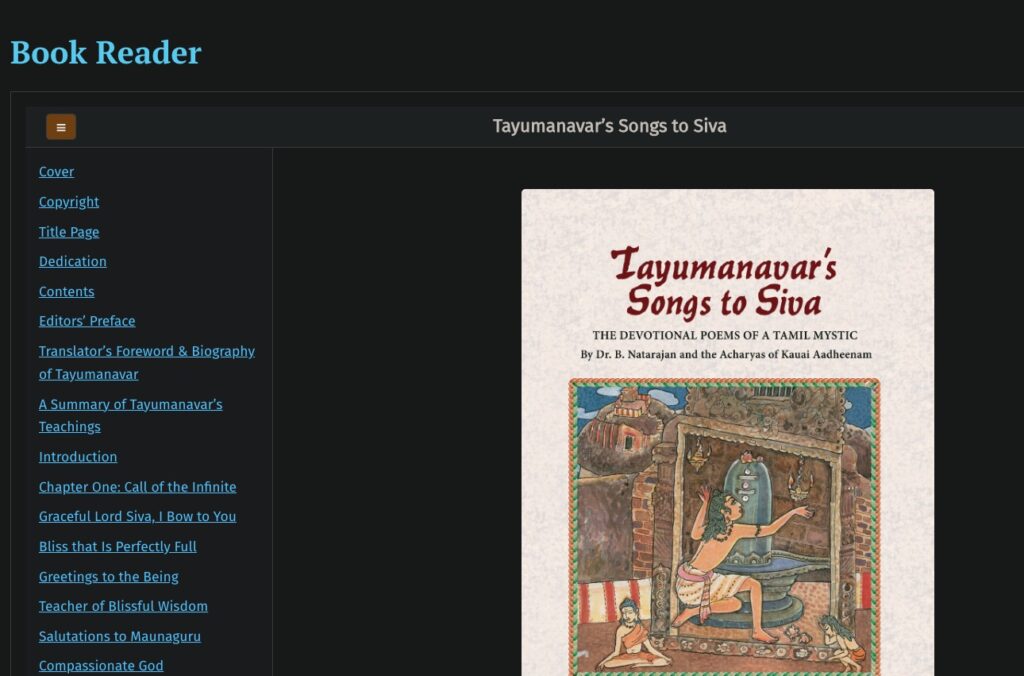Screen dimensions: 1024x676
Task: Open Teacher of Blissful Wisdom chapter
Action: click(123, 606)
